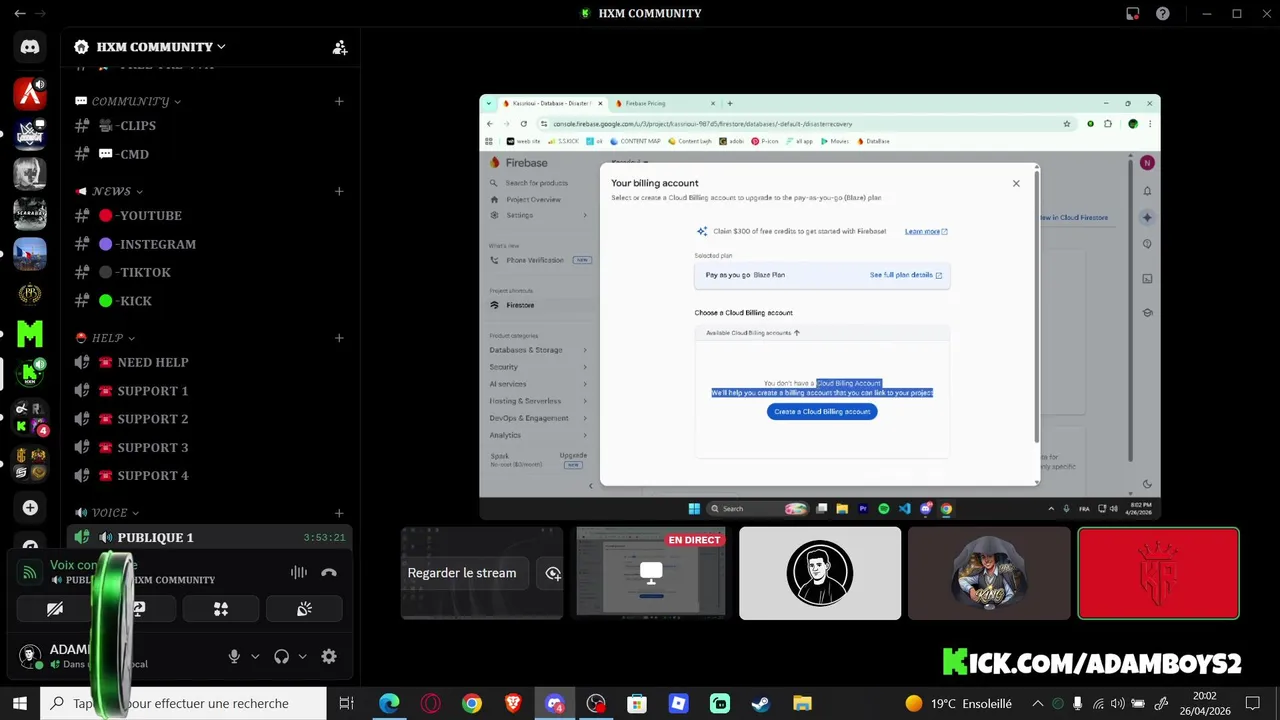Open ADAM user profile avatar
The width and height of the screenshot is (1280, 720).
coord(30,656)
